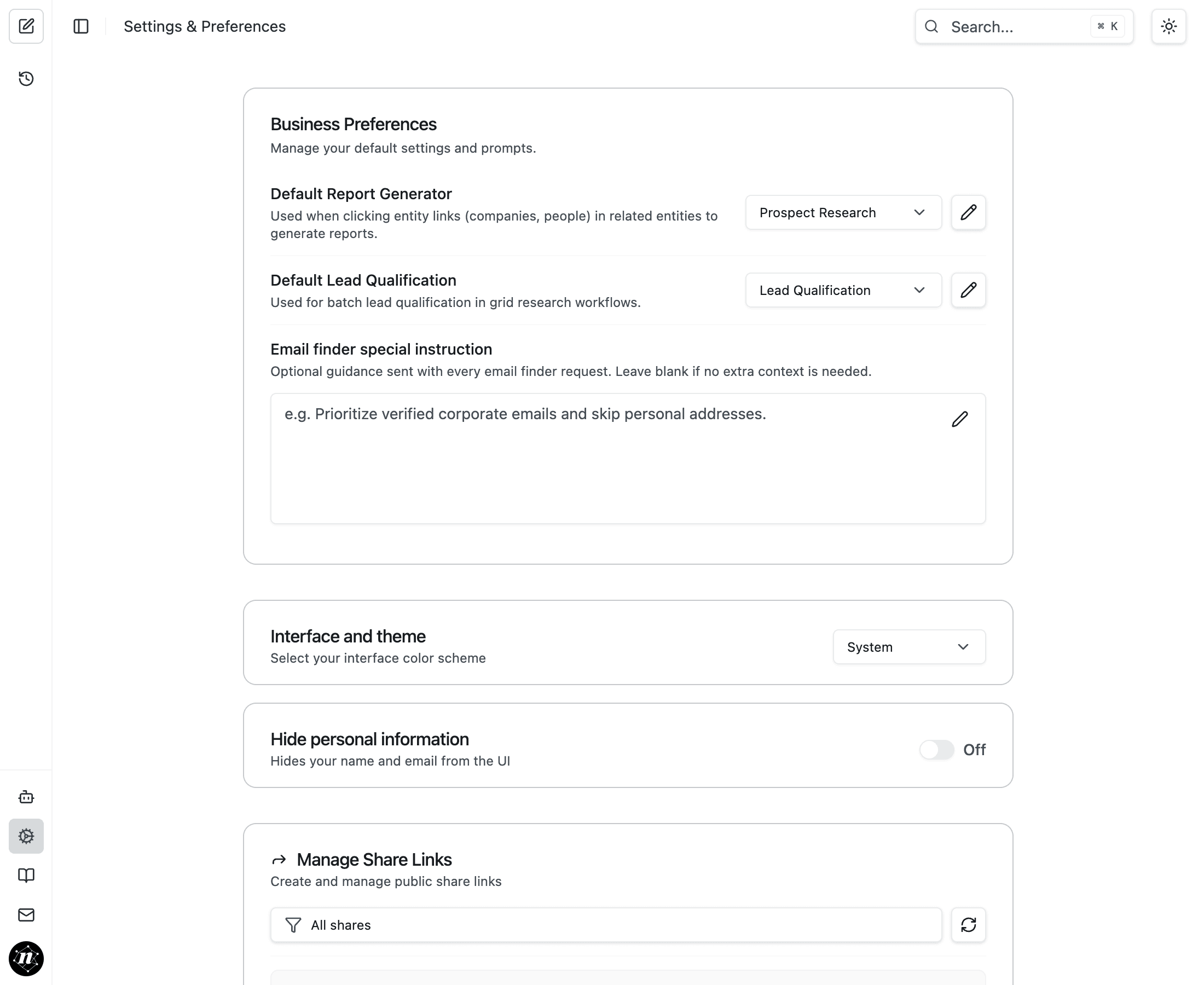Enable the Hide personal information toggle
The width and height of the screenshot is (1204, 985).
(x=936, y=750)
